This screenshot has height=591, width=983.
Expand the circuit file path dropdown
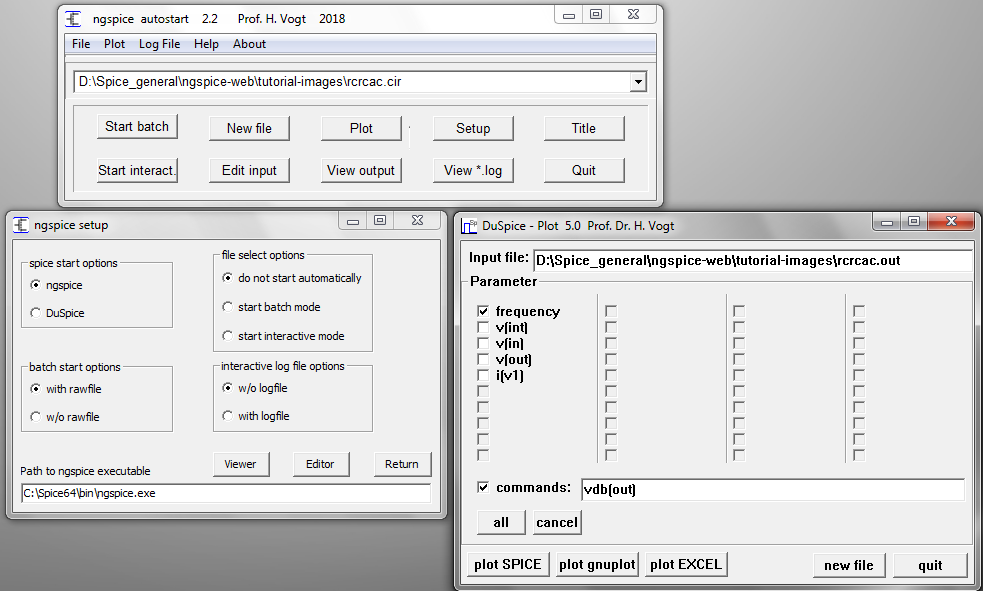click(x=638, y=82)
